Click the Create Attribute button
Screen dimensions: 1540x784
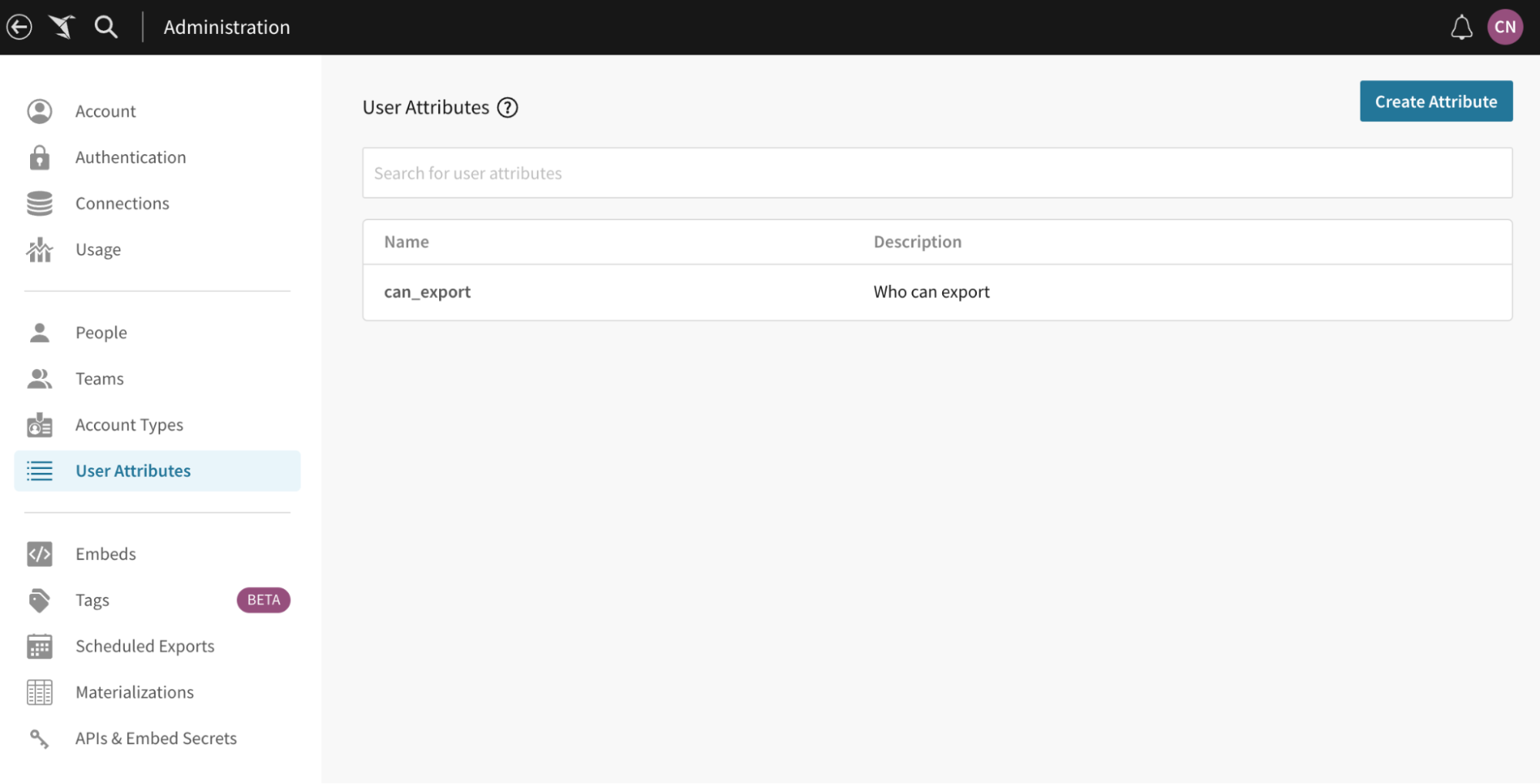pyautogui.click(x=1436, y=101)
